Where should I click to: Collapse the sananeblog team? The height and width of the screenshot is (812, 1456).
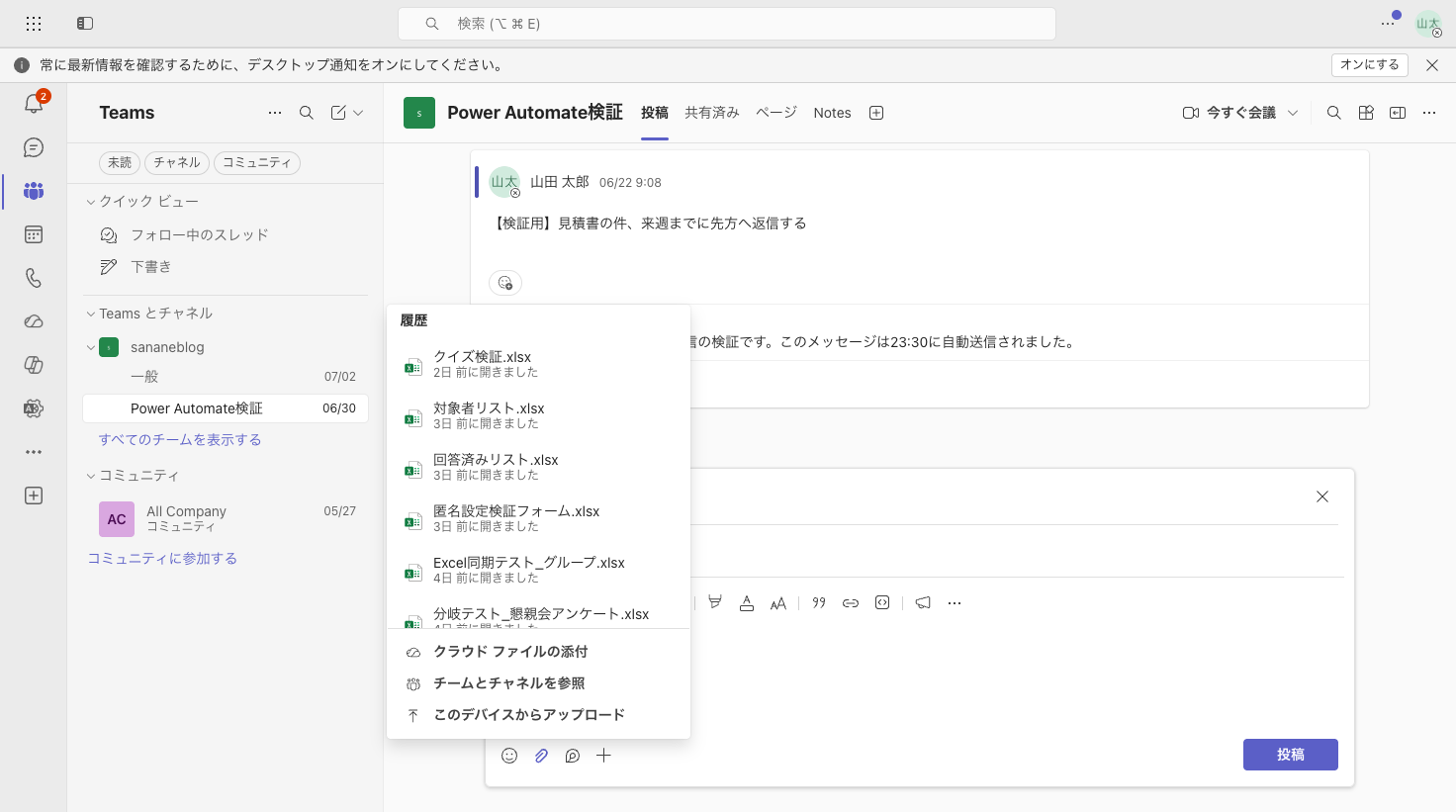91,347
